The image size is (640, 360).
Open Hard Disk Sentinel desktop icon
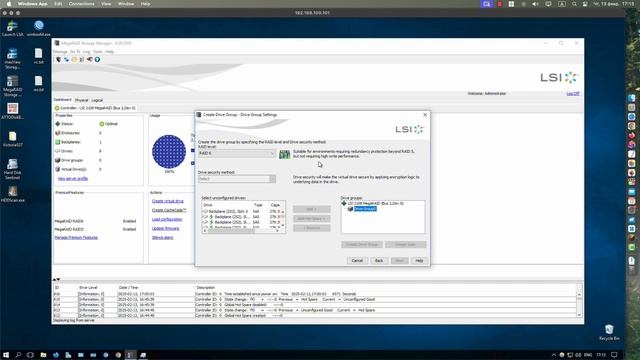pyautogui.click(x=12, y=169)
